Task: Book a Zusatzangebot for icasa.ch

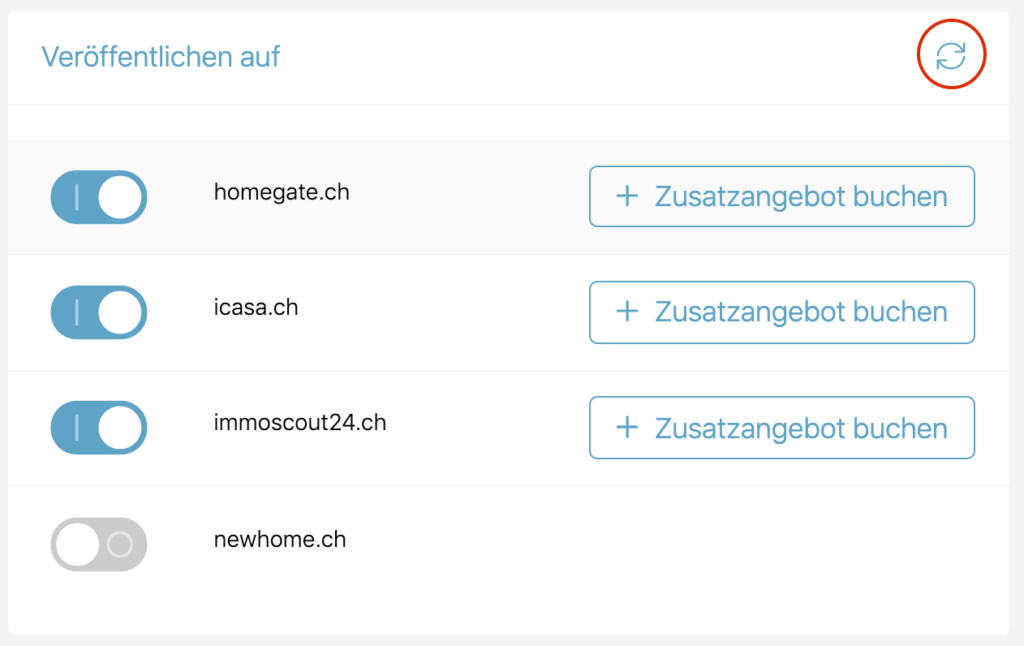Action: click(782, 312)
